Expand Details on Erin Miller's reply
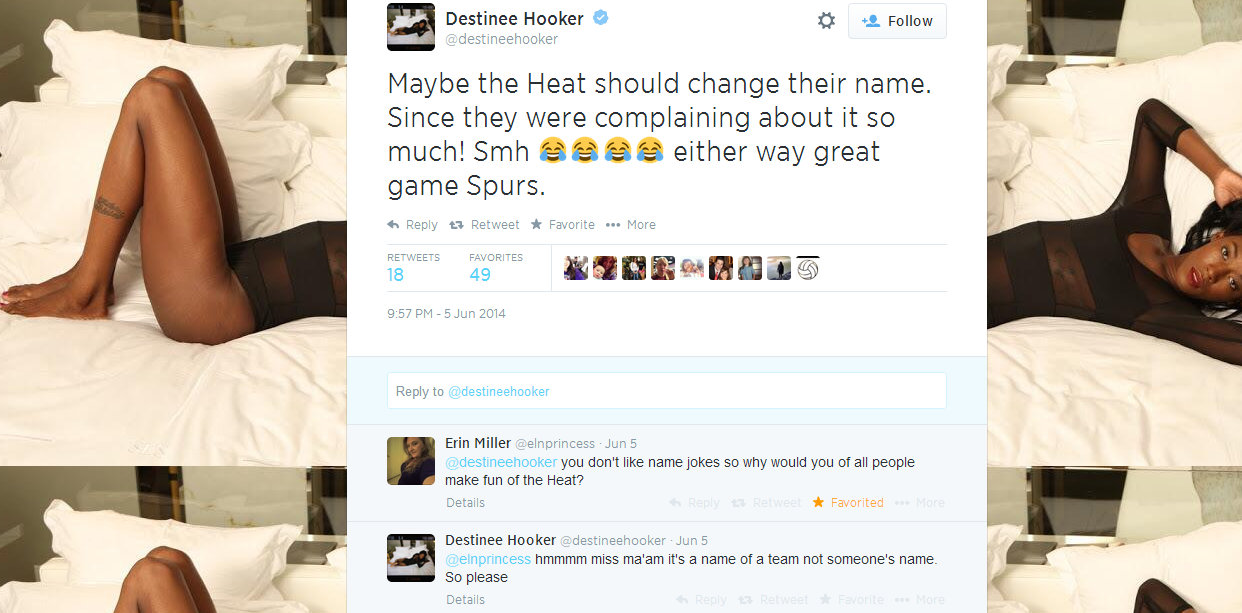Screen dimensions: 1242x613 (465, 503)
